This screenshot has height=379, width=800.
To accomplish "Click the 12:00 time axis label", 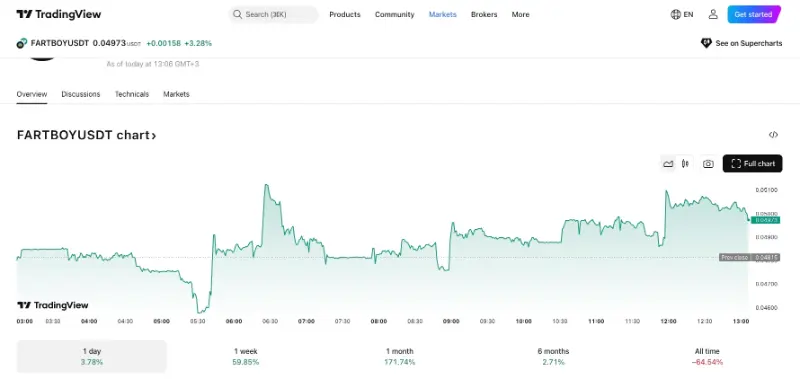I will tap(668, 321).
